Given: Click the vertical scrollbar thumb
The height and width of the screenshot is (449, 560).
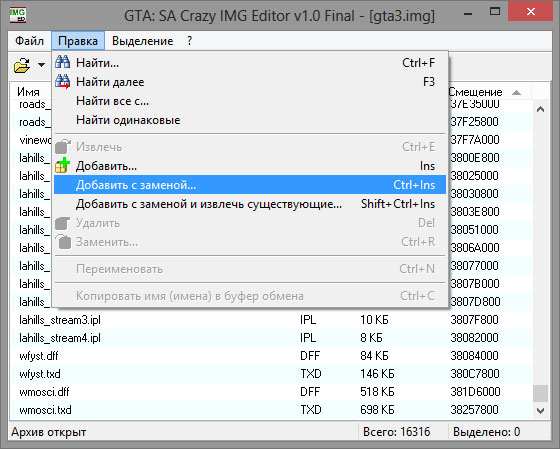Looking at the screenshot, I should [x=540, y=393].
